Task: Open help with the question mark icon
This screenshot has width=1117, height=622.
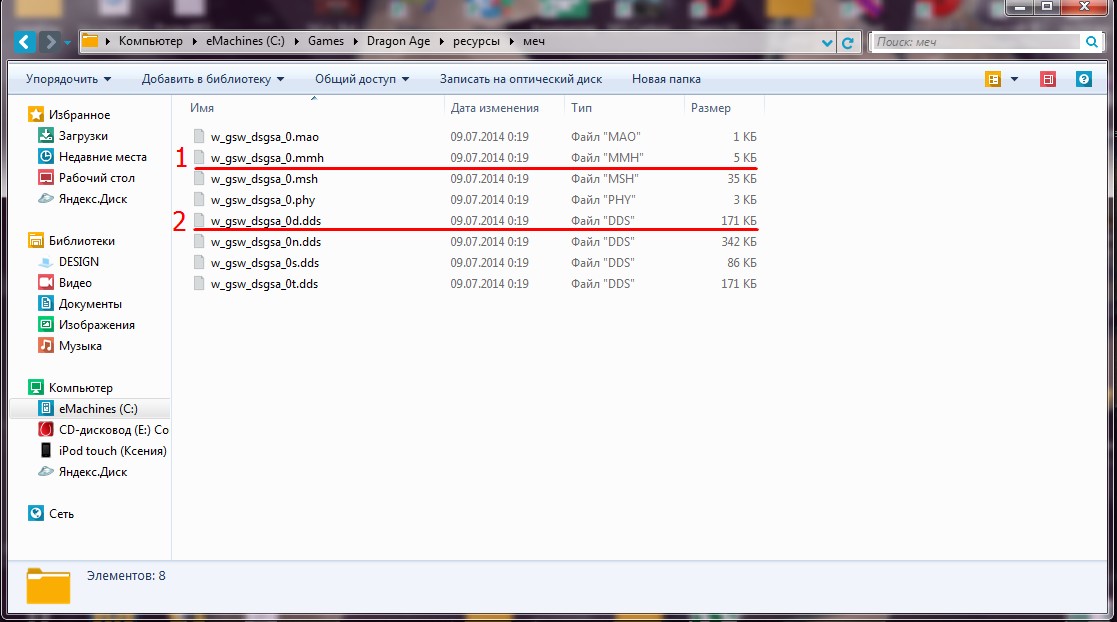Action: click(x=1084, y=79)
